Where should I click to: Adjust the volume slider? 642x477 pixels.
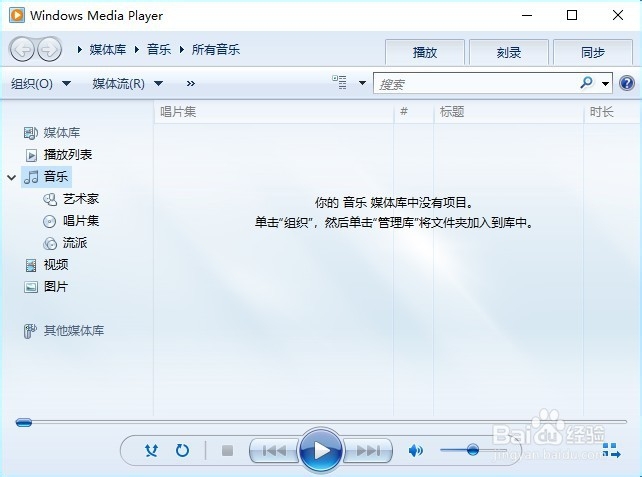(473, 450)
